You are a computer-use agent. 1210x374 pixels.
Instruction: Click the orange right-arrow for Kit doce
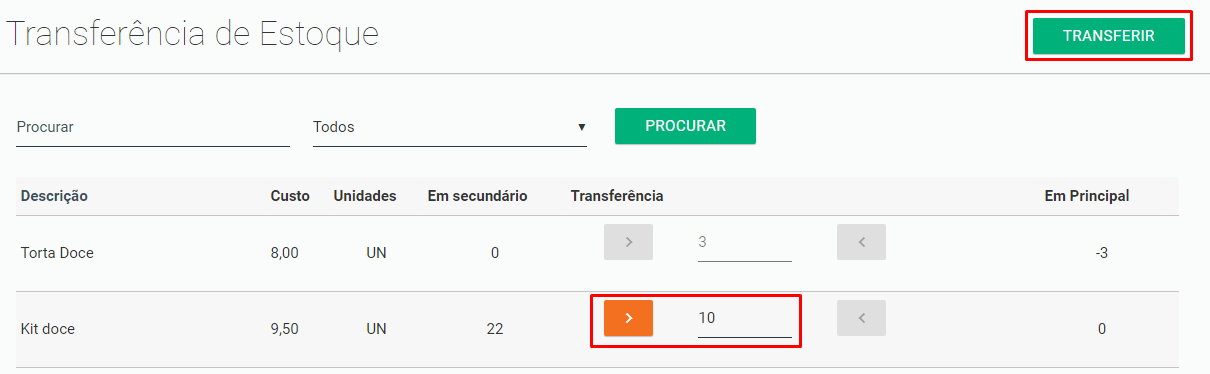click(x=628, y=318)
